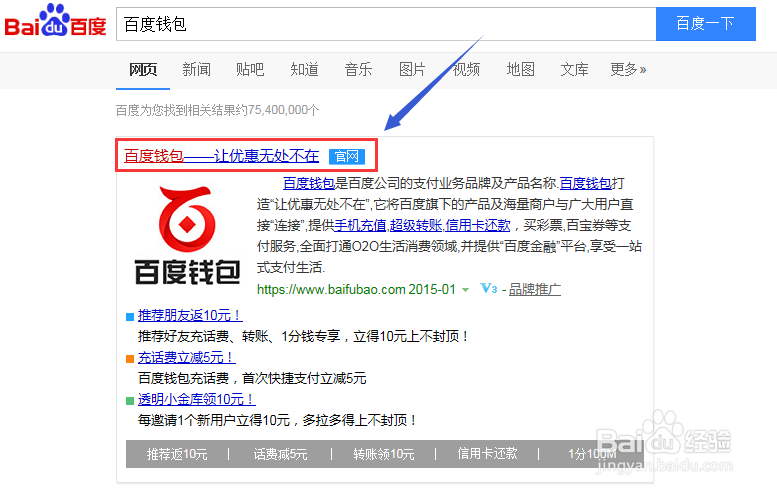The width and height of the screenshot is (777, 493).
Task: Click the text 百度钱包充话费，首次快捷支付立减5元
Action: [x=252, y=379]
